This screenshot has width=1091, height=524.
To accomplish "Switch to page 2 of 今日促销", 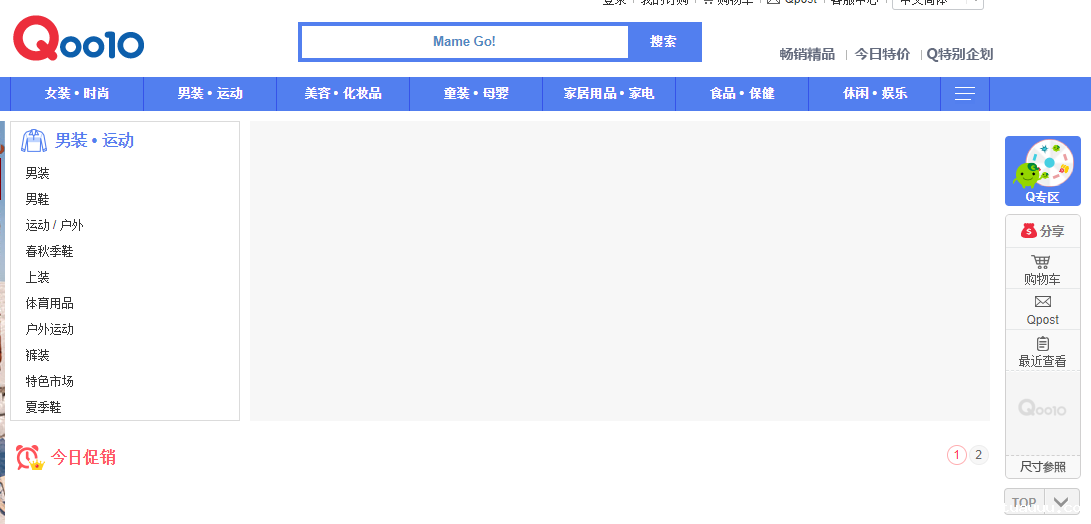I will tap(979, 455).
